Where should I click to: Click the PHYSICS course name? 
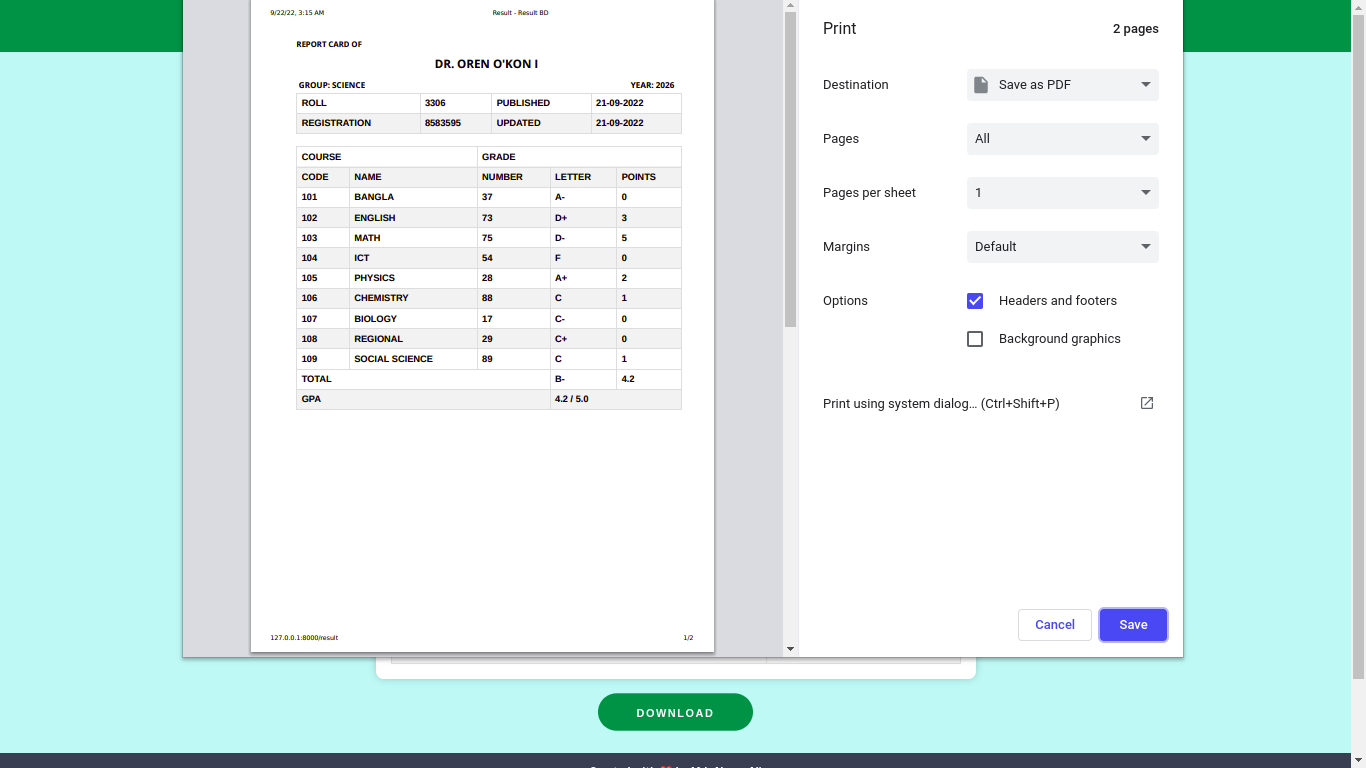click(x=374, y=278)
